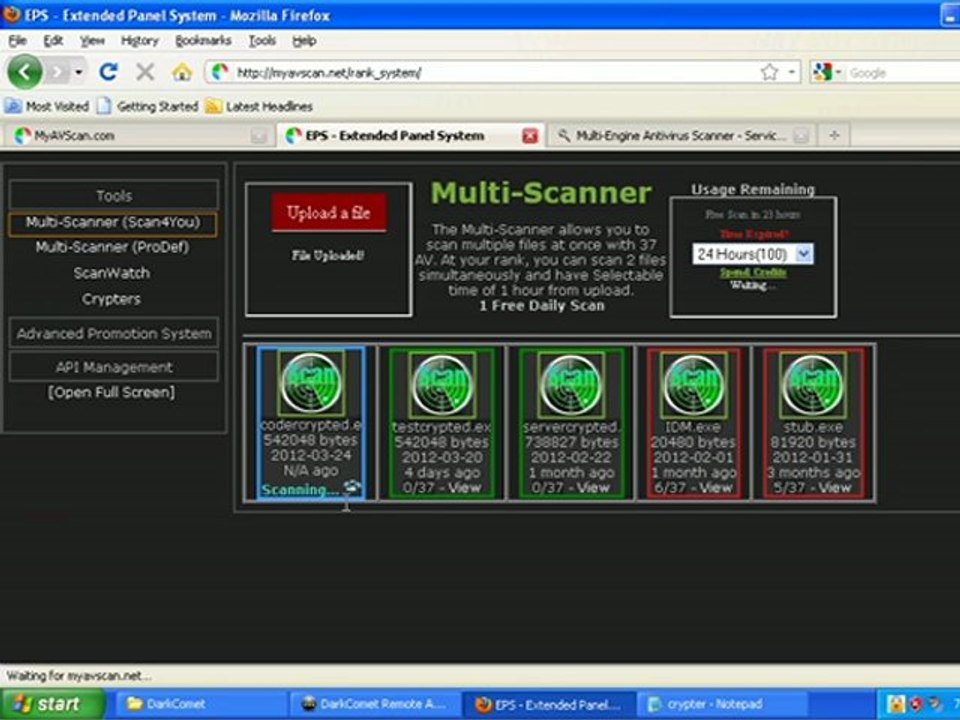The image size is (960, 720).
Task: Open Advanced Promotion System section
Action: point(114,334)
